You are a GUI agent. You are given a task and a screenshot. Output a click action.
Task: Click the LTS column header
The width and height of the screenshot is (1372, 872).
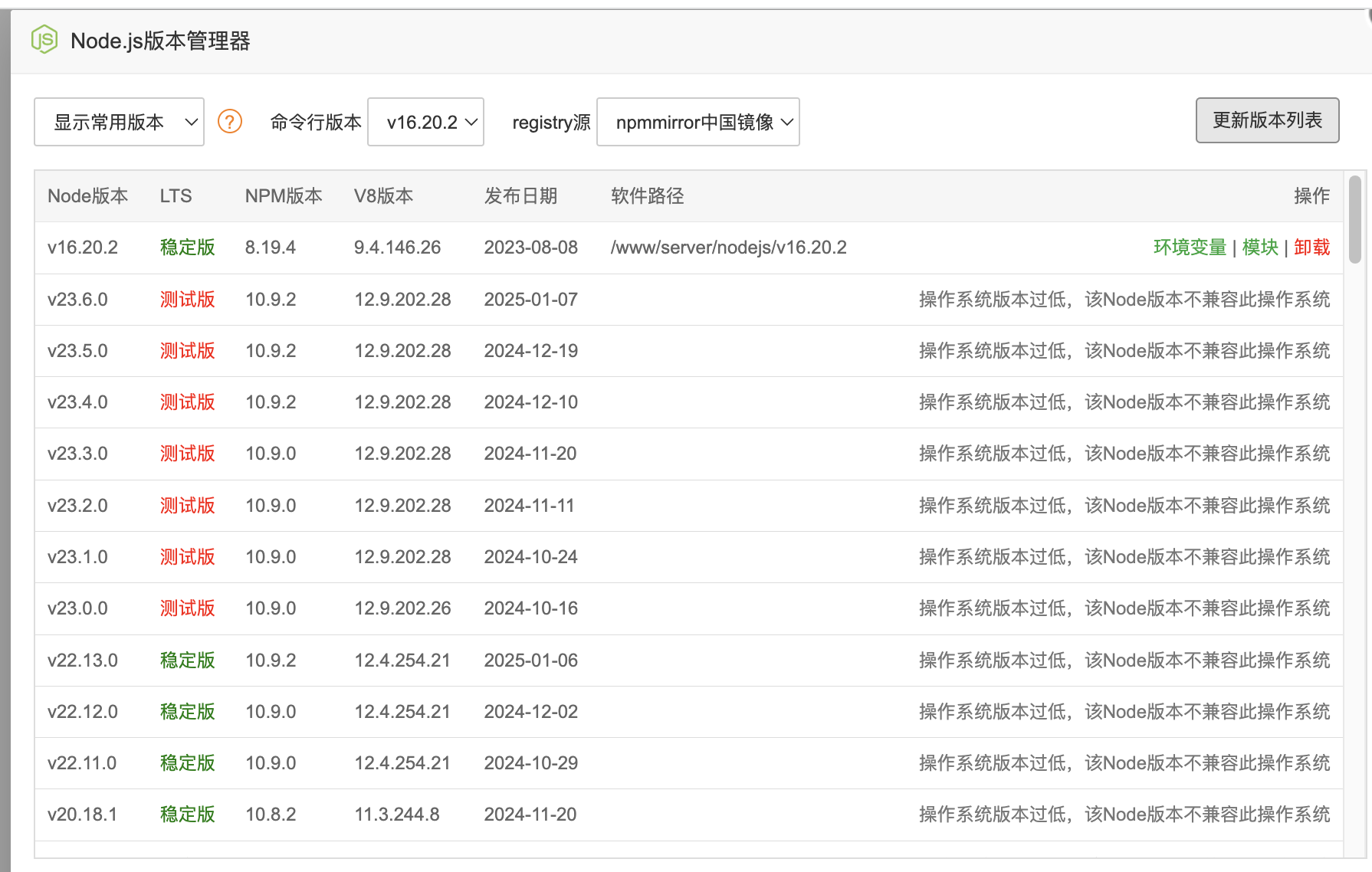tap(176, 196)
